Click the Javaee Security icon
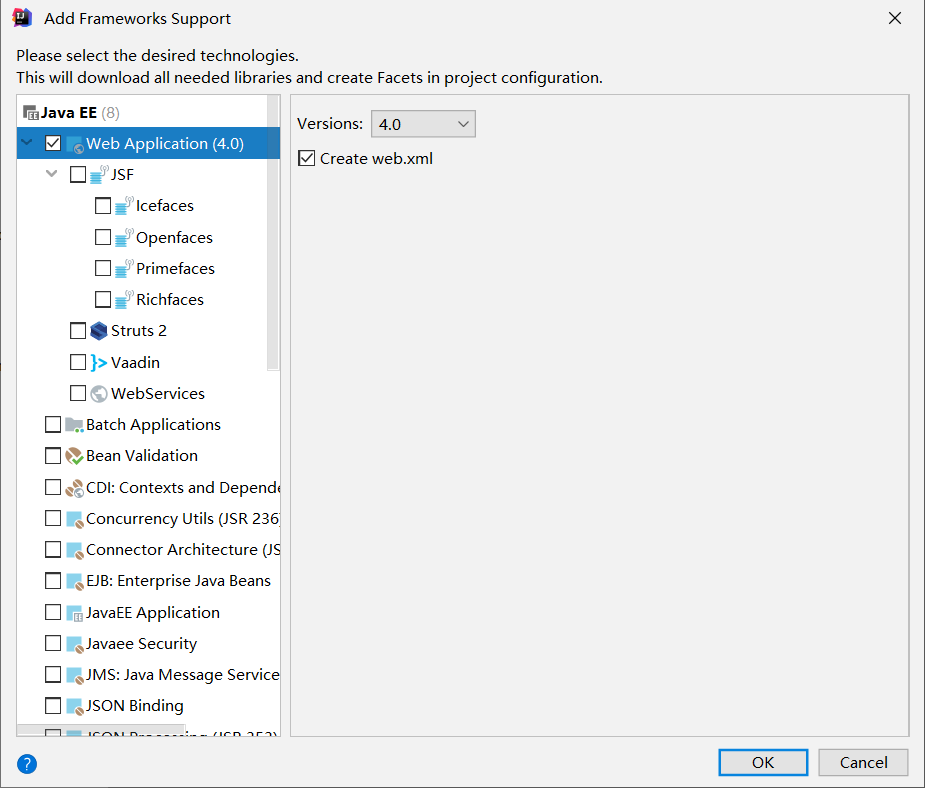This screenshot has width=925, height=788. click(x=74, y=644)
